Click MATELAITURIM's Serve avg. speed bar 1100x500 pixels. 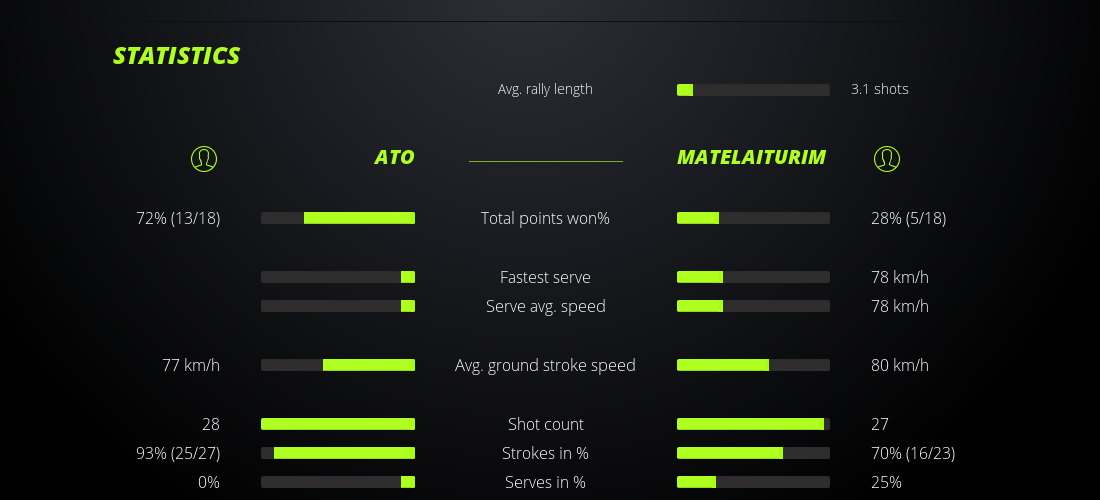coord(753,306)
